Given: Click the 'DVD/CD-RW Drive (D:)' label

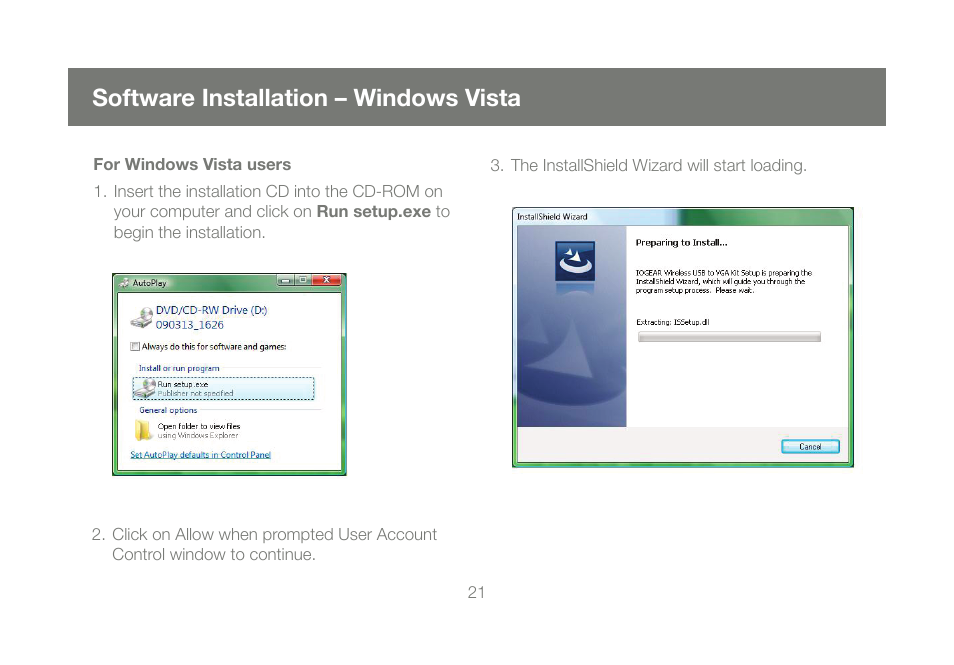Looking at the screenshot, I should tap(211, 310).
